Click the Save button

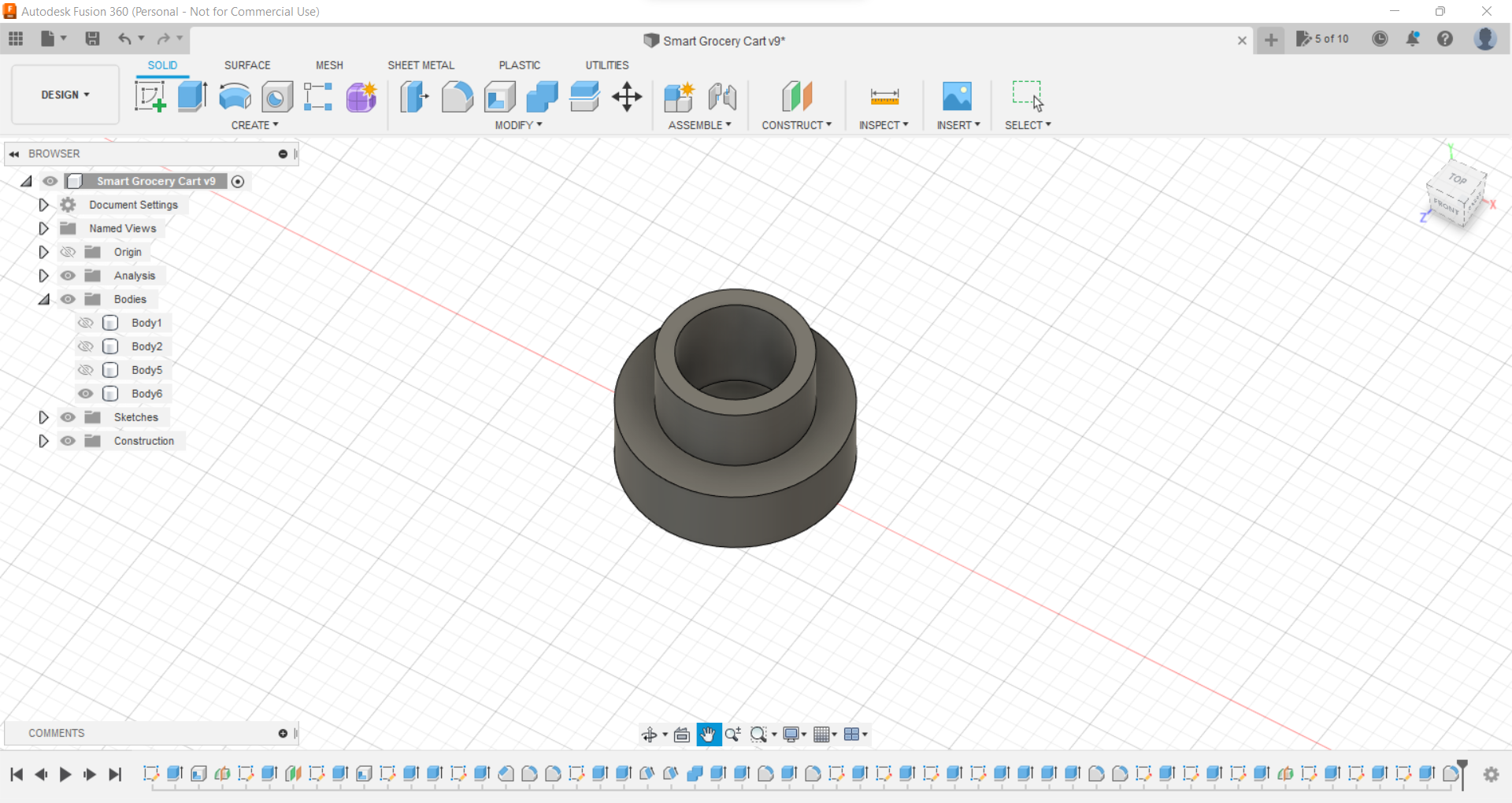point(93,39)
